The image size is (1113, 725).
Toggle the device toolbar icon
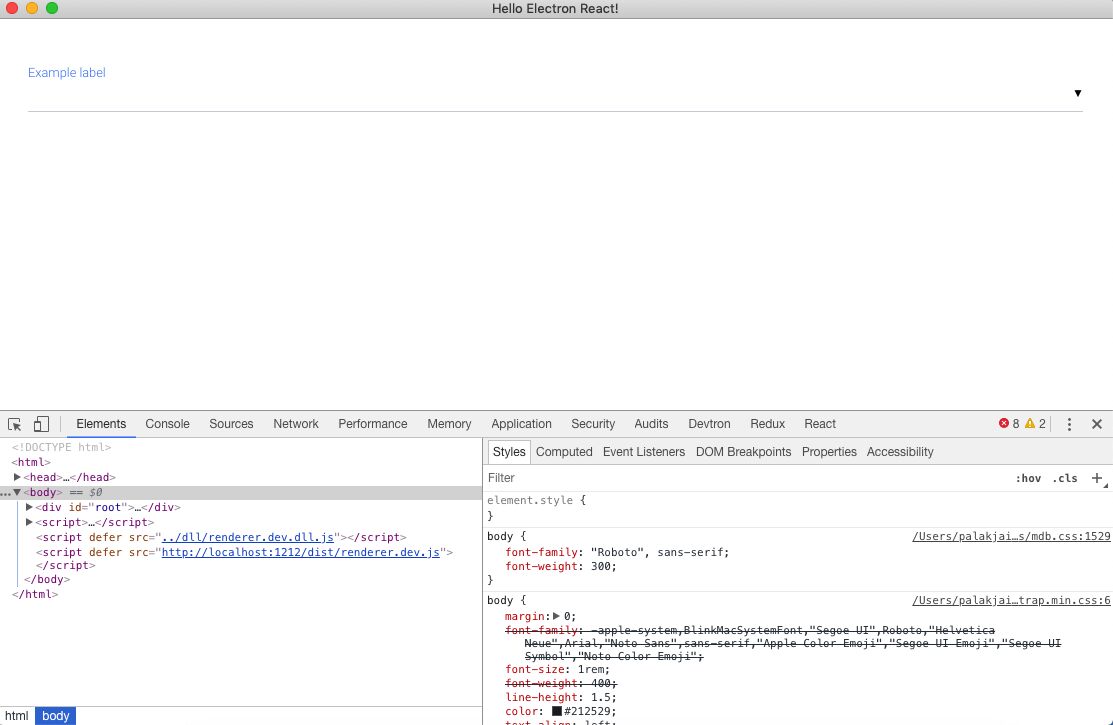click(41, 424)
